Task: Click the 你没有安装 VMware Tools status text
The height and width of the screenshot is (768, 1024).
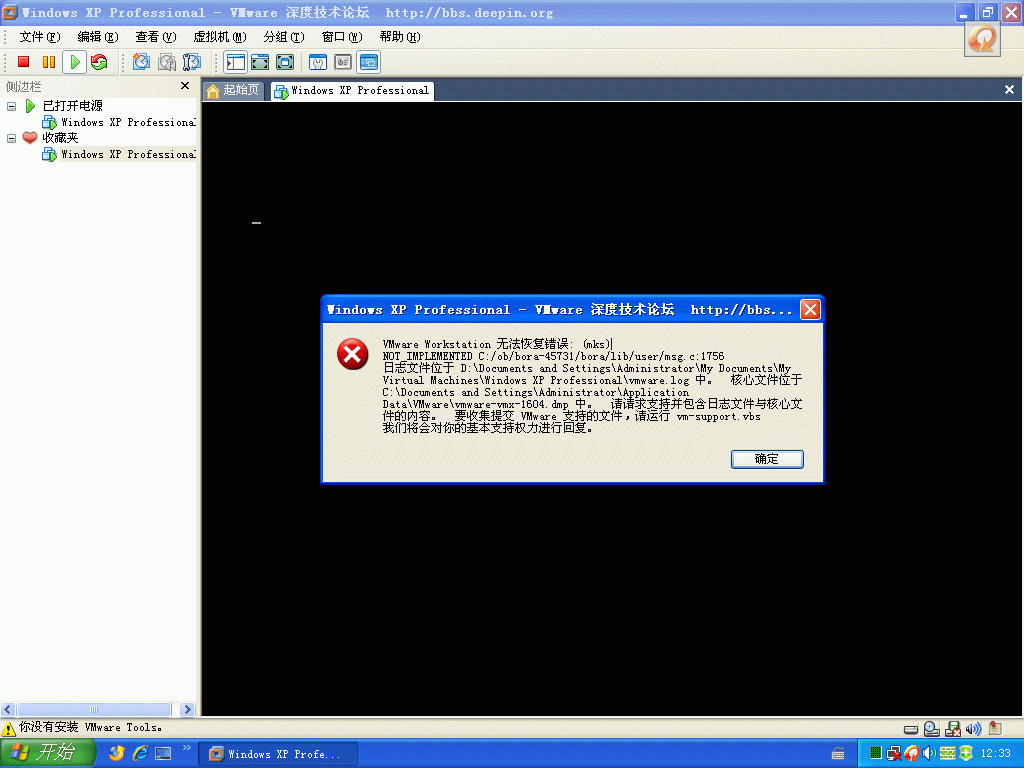Action: pyautogui.click(x=90, y=728)
